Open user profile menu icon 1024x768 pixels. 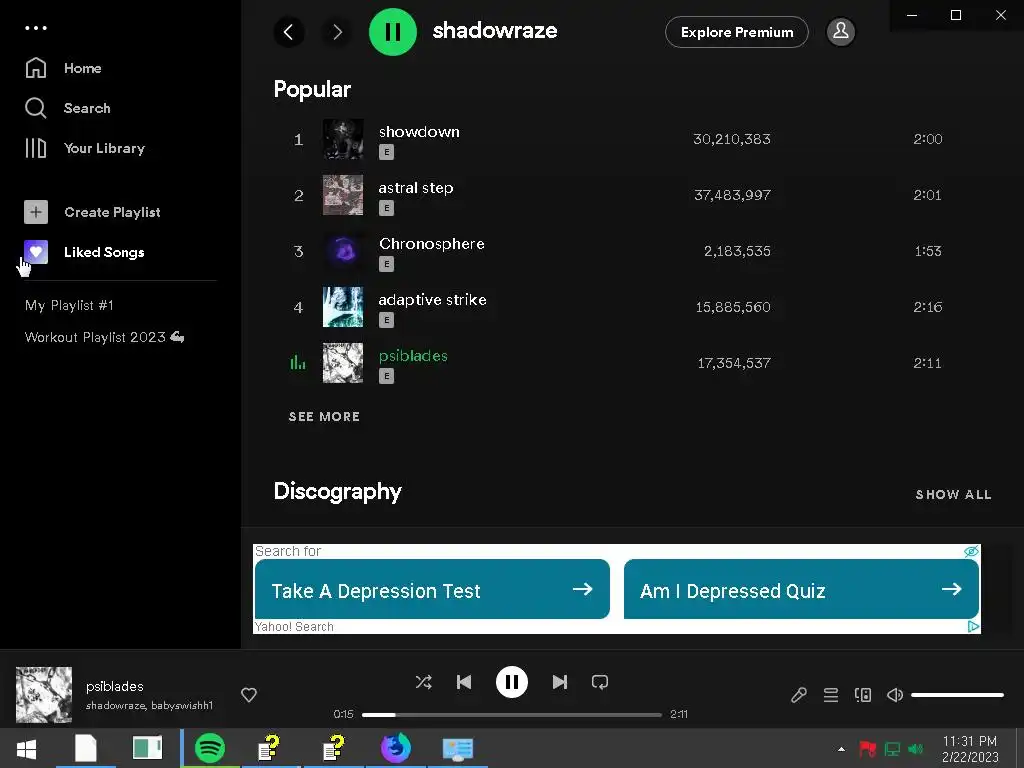(840, 31)
